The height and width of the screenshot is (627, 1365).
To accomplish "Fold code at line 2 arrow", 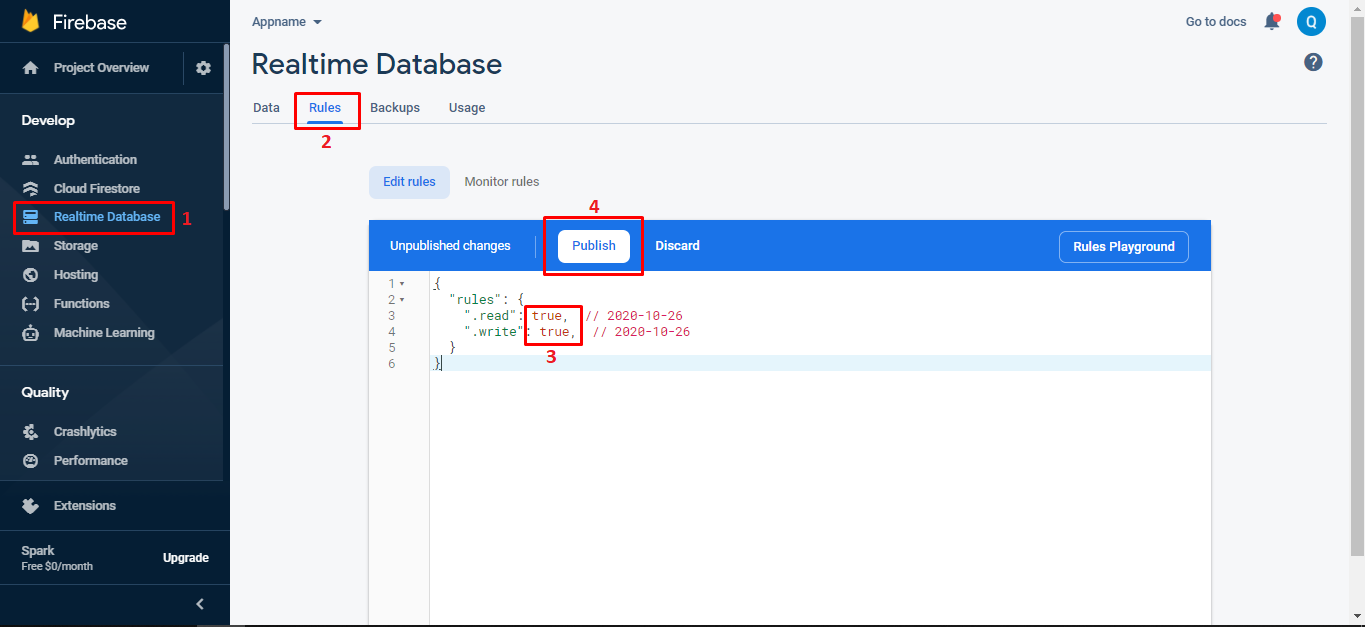I will (x=402, y=300).
